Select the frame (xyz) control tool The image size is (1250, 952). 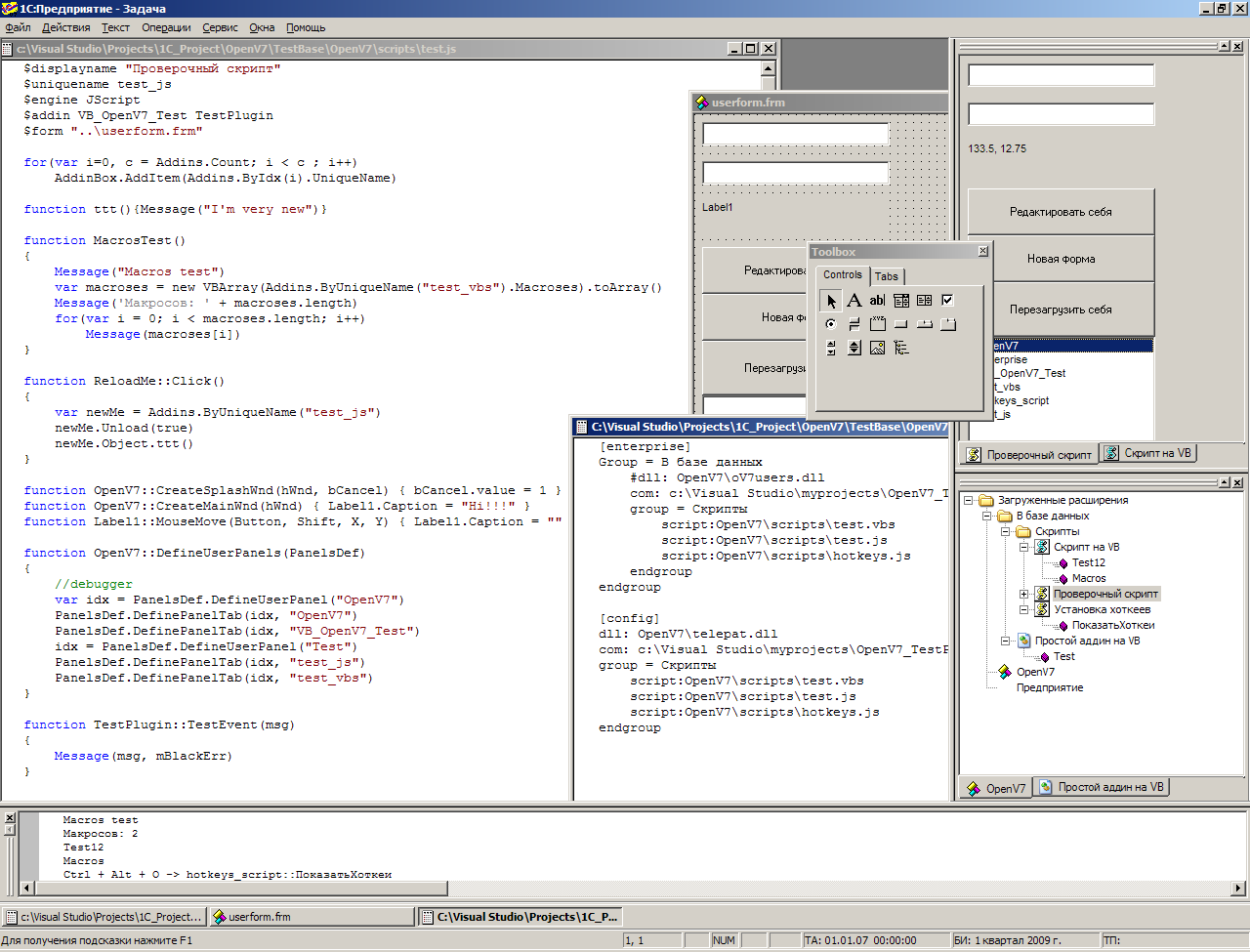(877, 324)
